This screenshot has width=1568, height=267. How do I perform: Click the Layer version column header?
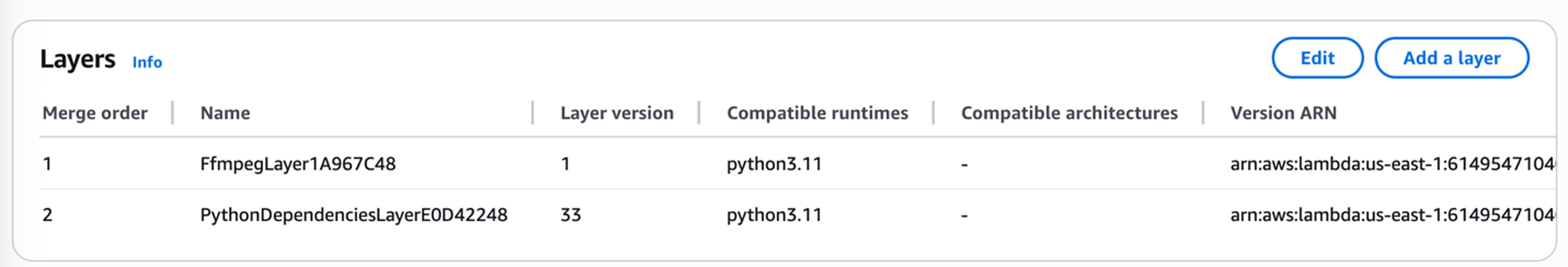(x=616, y=113)
